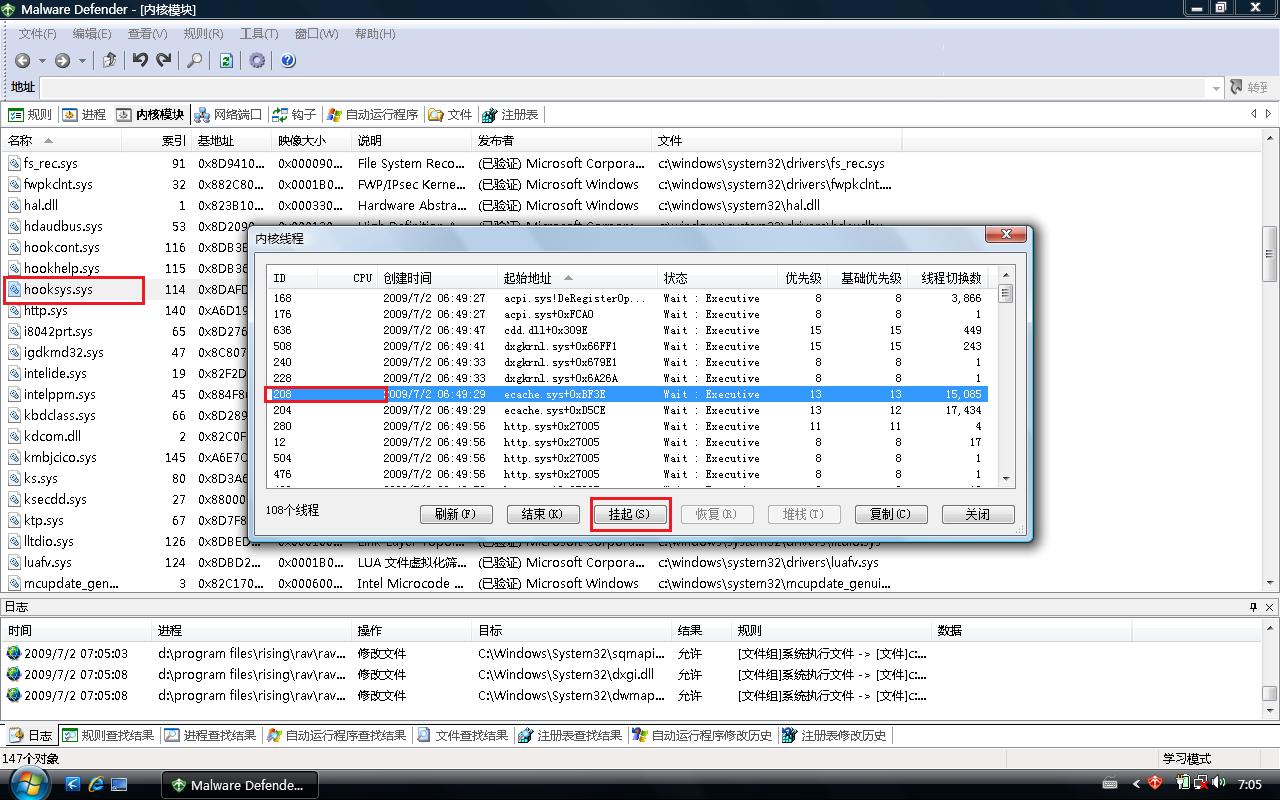The image size is (1280, 800).
Task: Click the Undo toolbar icon
Action: [x=140, y=61]
